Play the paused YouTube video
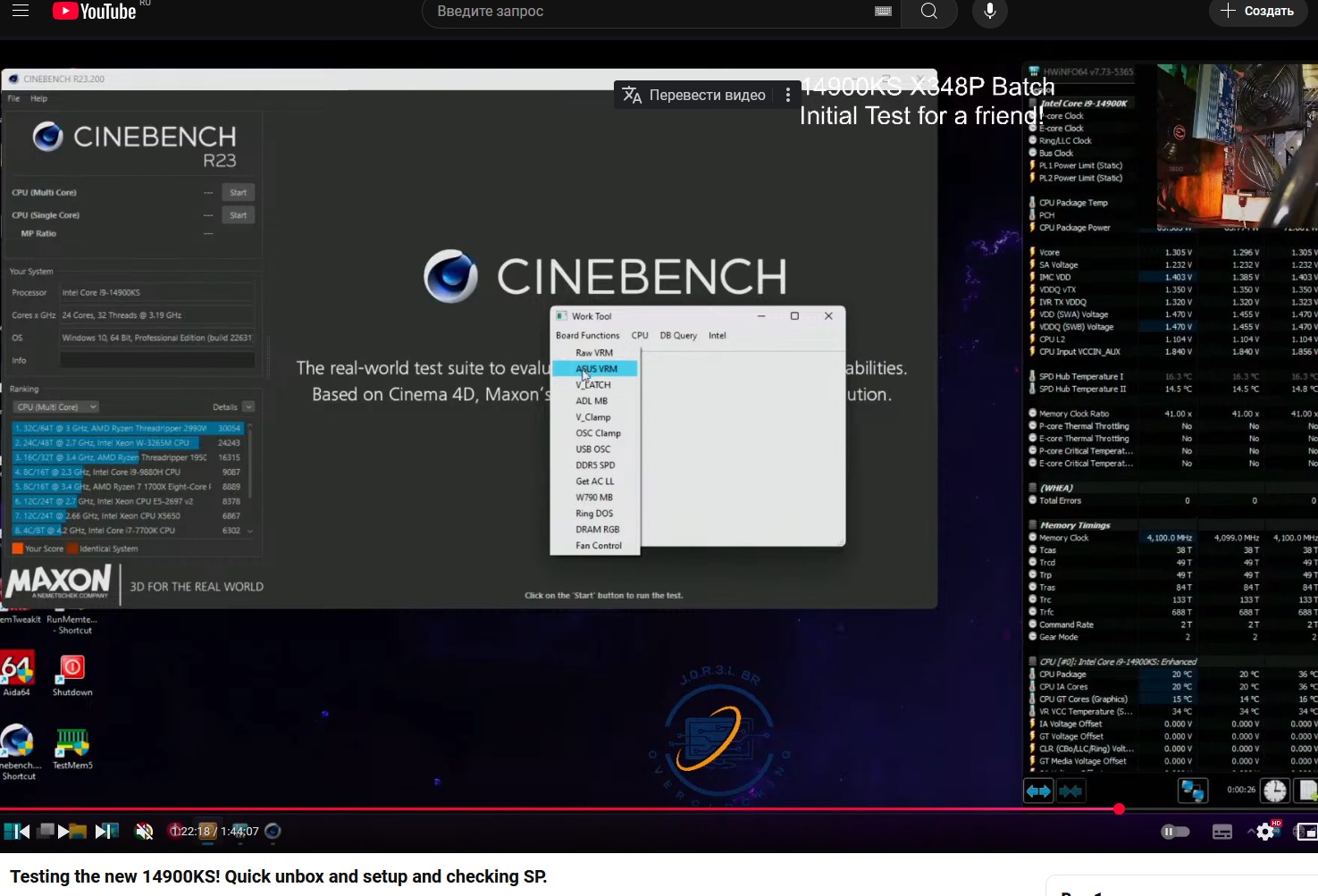Viewport: 1318px width, 896px height. [63, 831]
